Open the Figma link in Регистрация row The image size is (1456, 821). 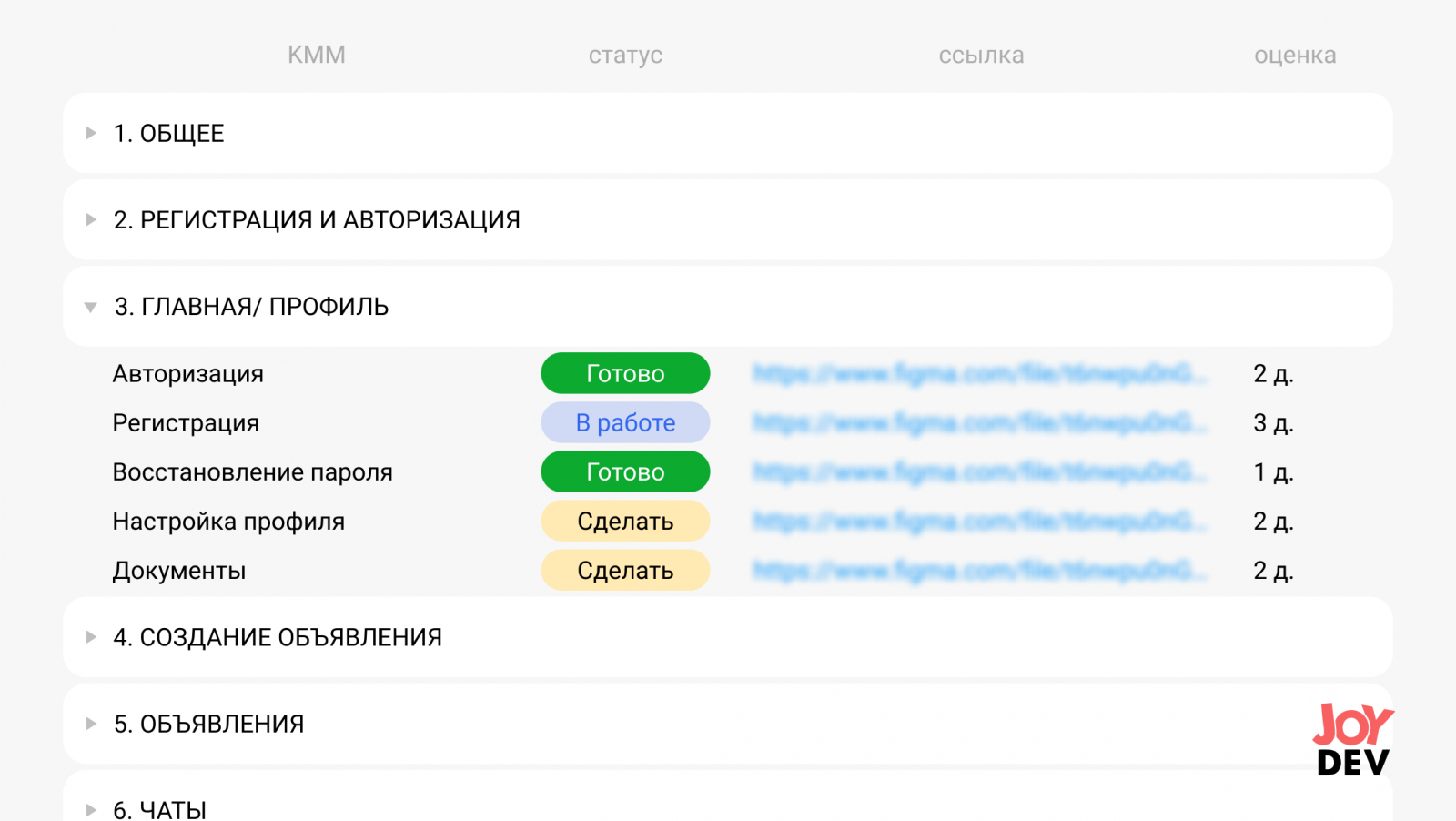[981, 422]
